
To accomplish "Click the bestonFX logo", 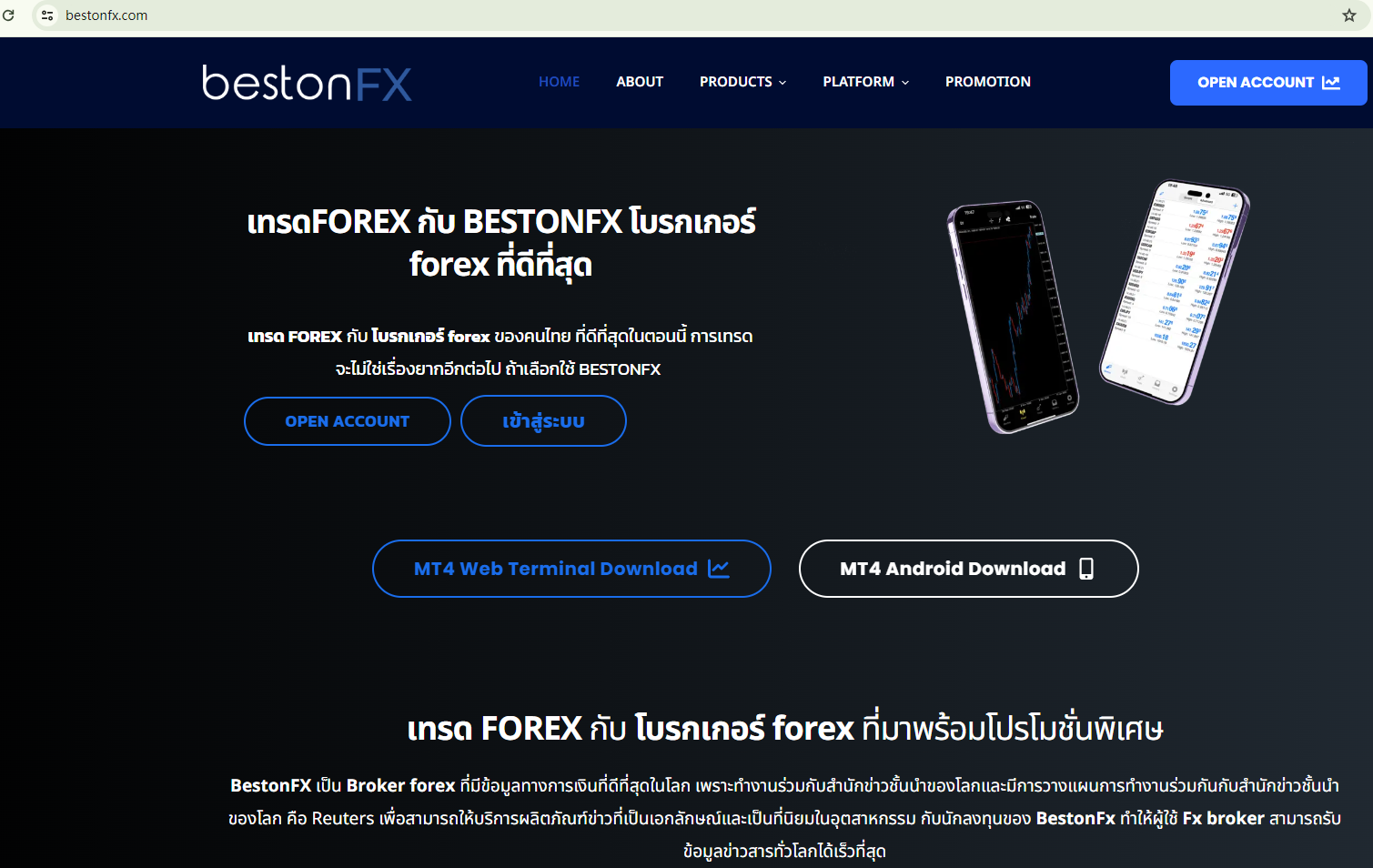I will pos(307,83).
